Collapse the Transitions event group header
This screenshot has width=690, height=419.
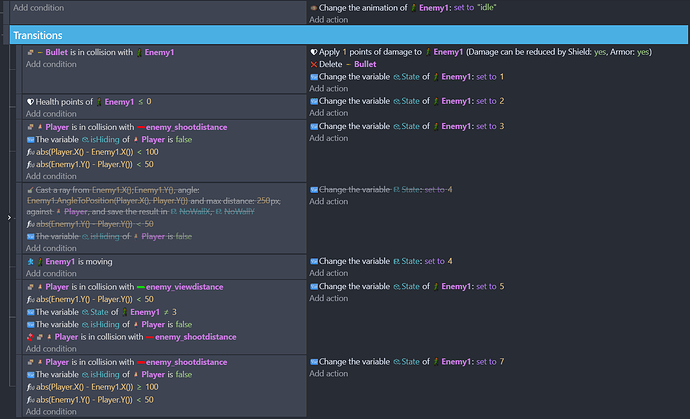(x=38, y=35)
